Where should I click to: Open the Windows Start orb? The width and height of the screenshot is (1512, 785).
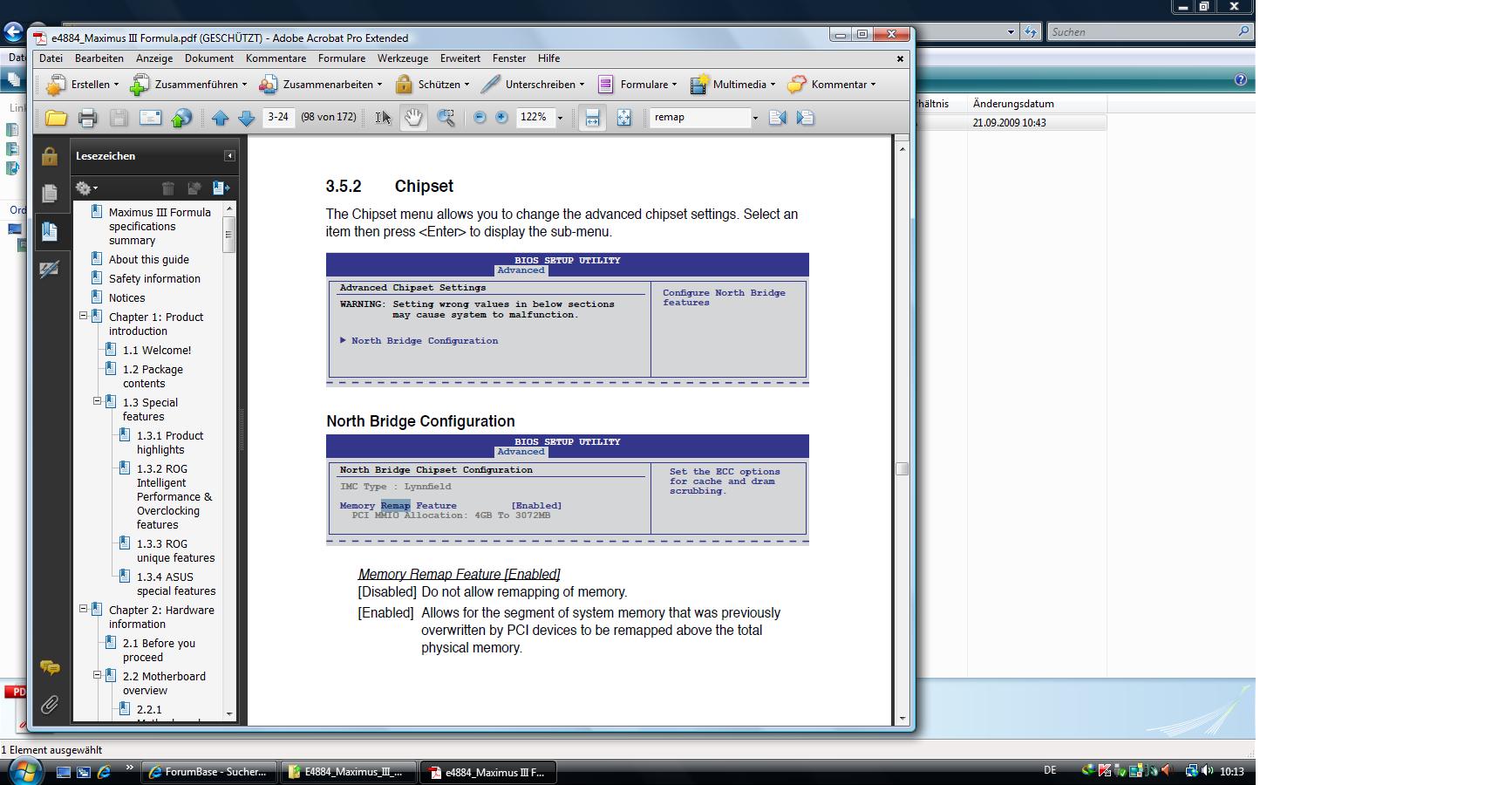pyautogui.click(x=24, y=771)
